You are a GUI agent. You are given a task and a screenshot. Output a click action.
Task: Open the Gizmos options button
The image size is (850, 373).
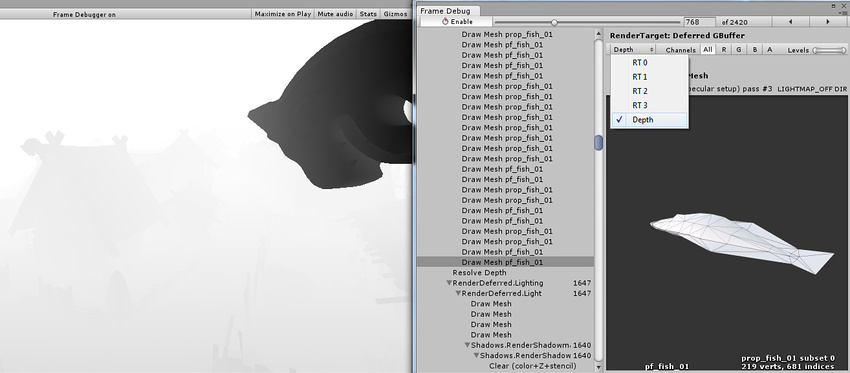[395, 14]
